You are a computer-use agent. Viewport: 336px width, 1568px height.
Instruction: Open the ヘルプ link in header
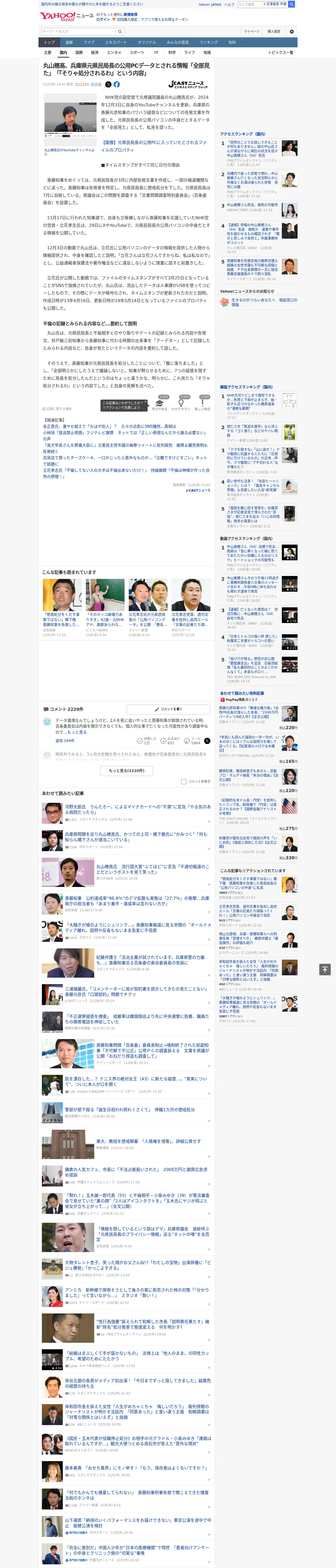coord(229,4)
